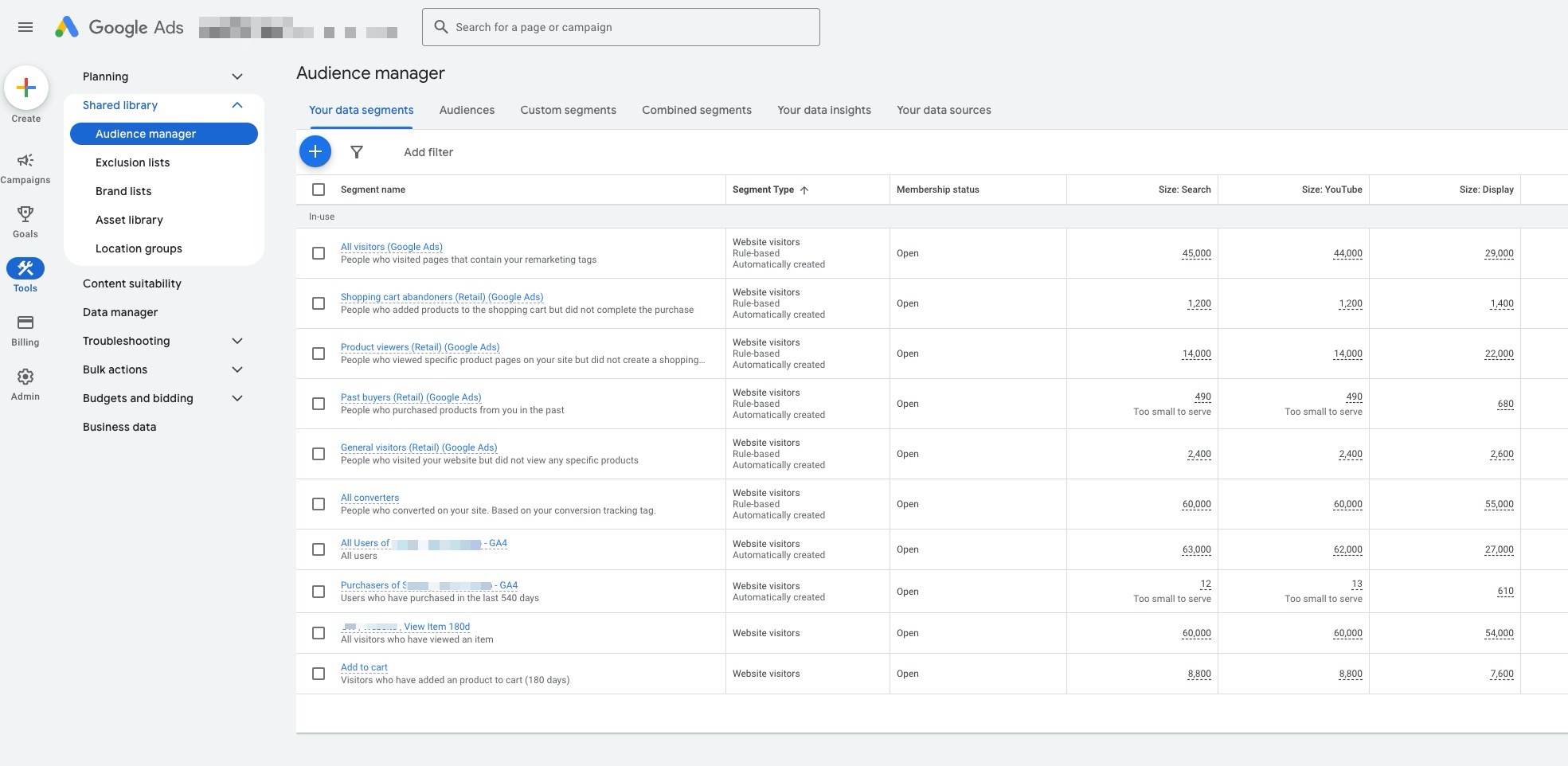1568x766 pixels.
Task: Open the Past buyers (Retail) segment link
Action: pyautogui.click(x=411, y=397)
